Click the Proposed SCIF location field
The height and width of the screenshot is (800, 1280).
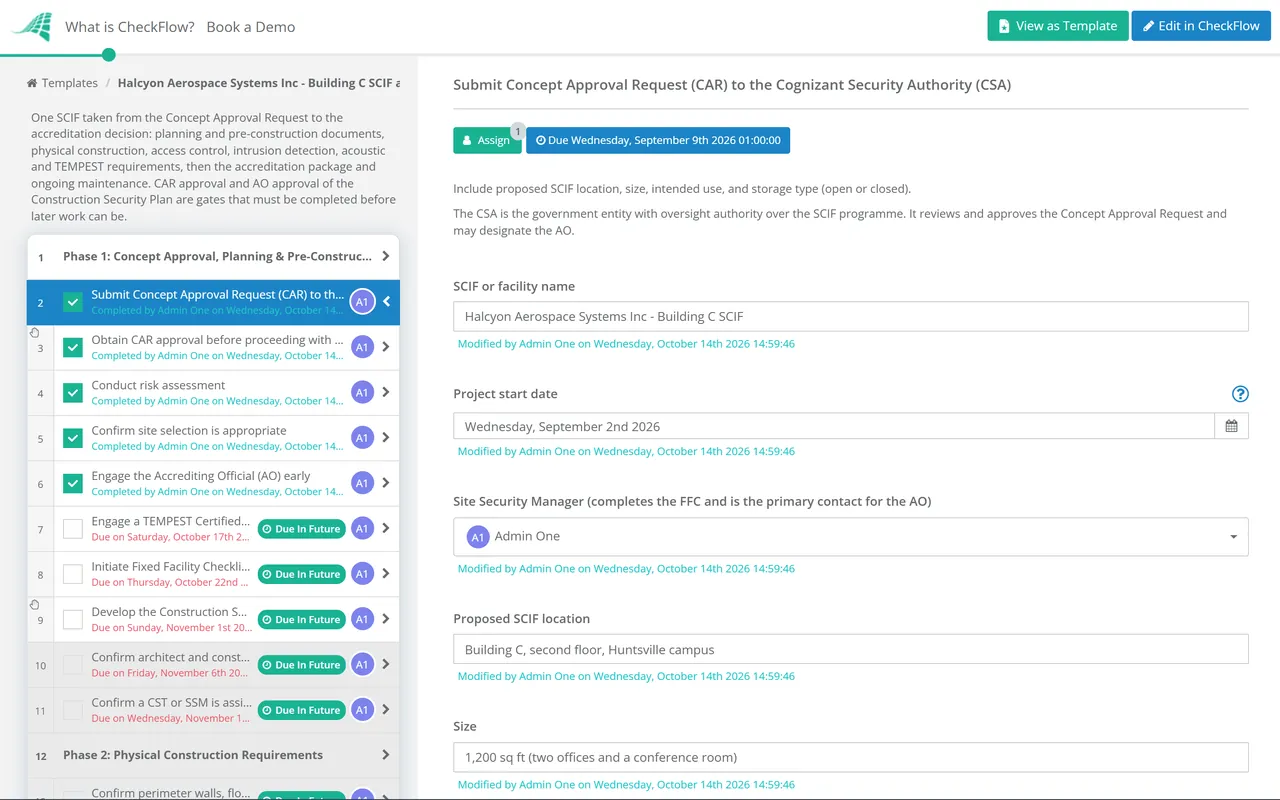pos(850,649)
